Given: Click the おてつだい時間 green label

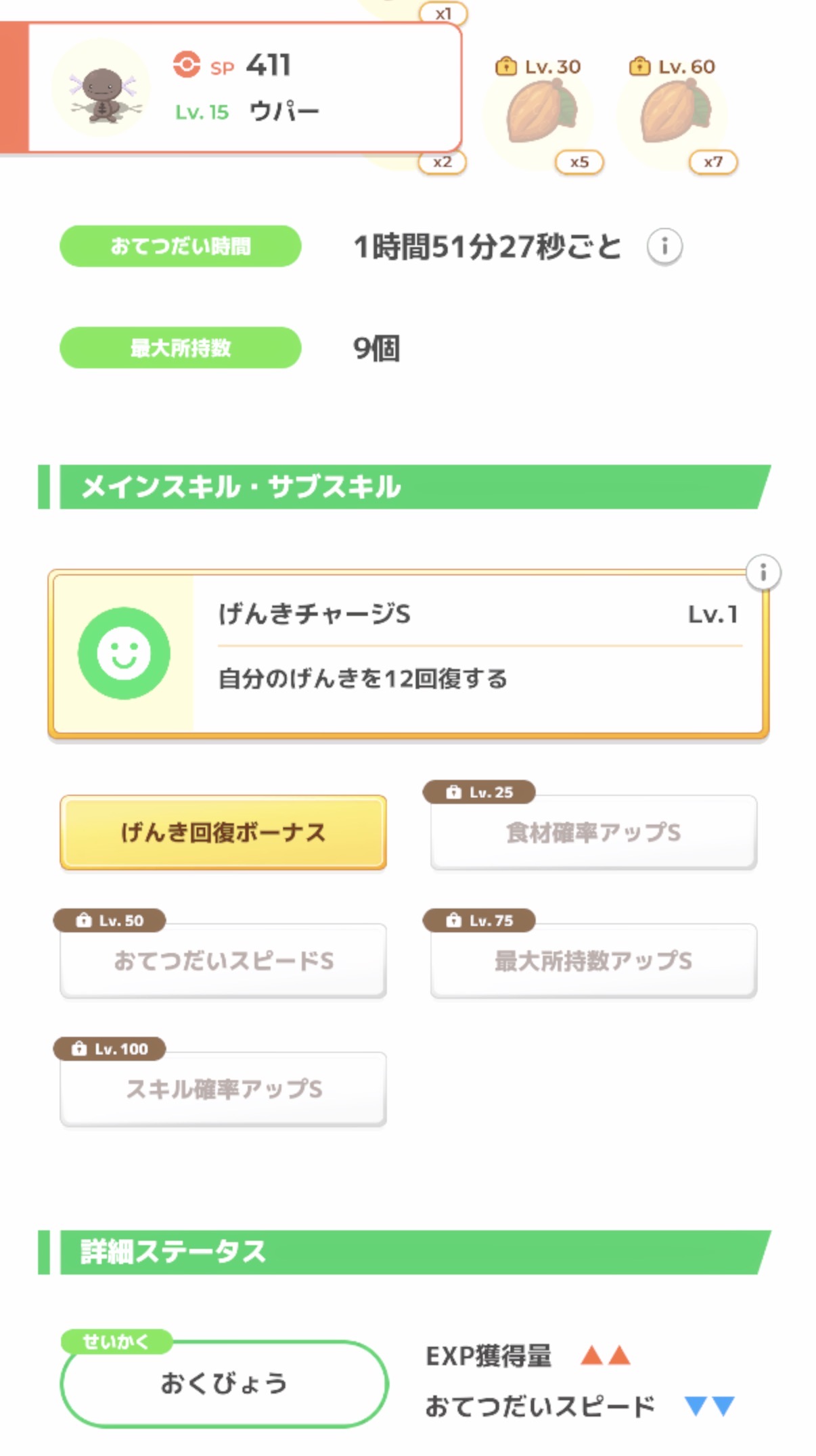Looking at the screenshot, I should [180, 246].
